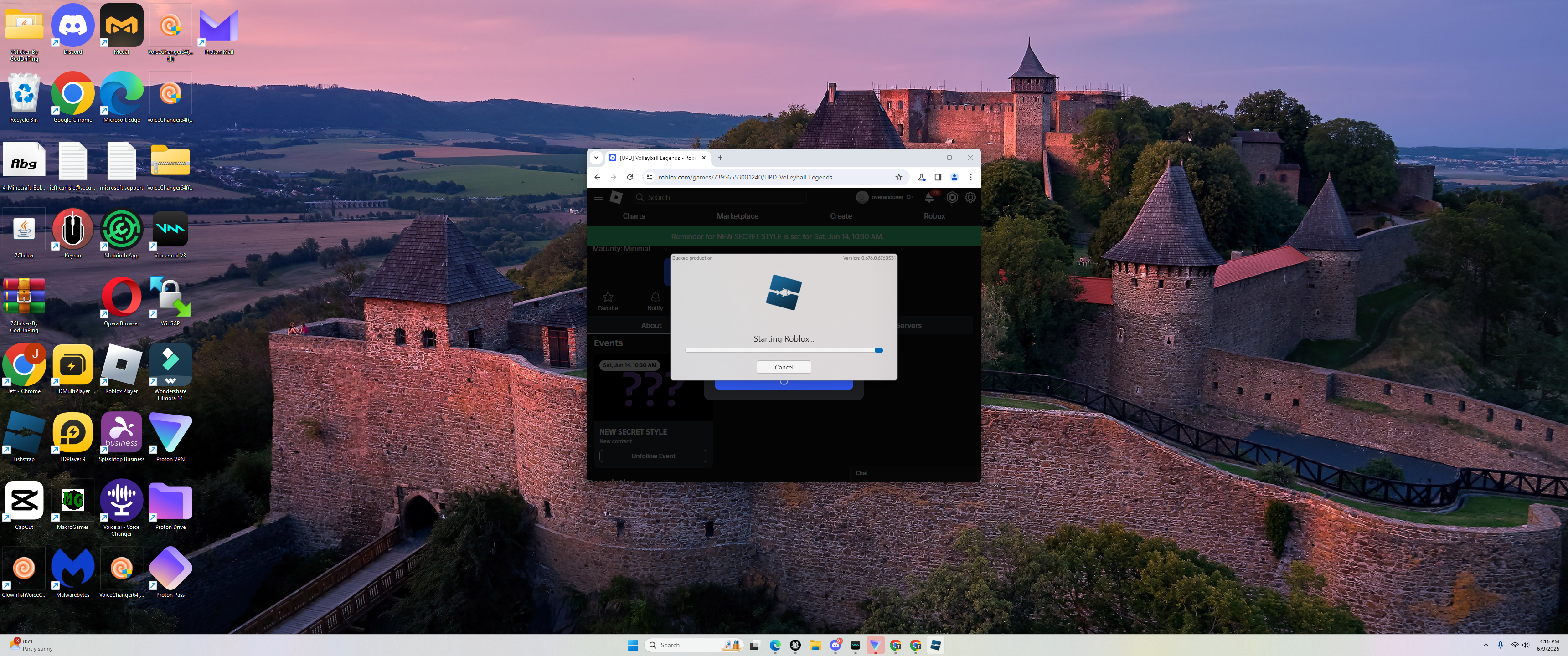Click the Starting Roblox progress bar

(x=784, y=350)
